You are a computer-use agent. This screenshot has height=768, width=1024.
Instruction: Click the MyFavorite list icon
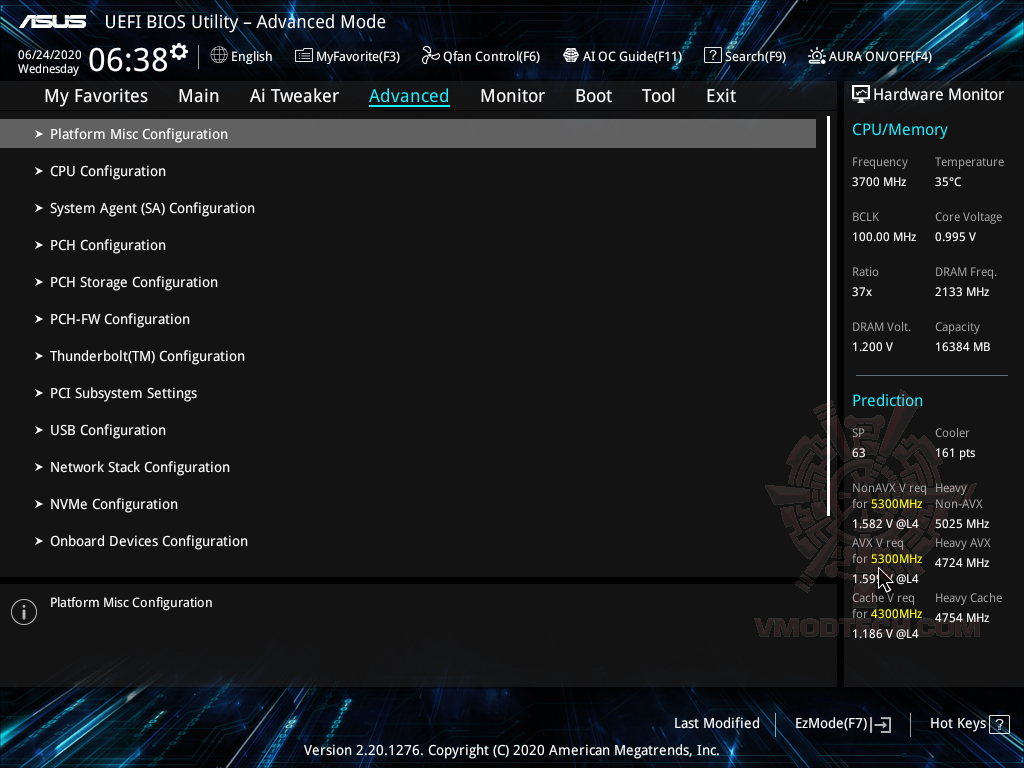click(304, 56)
